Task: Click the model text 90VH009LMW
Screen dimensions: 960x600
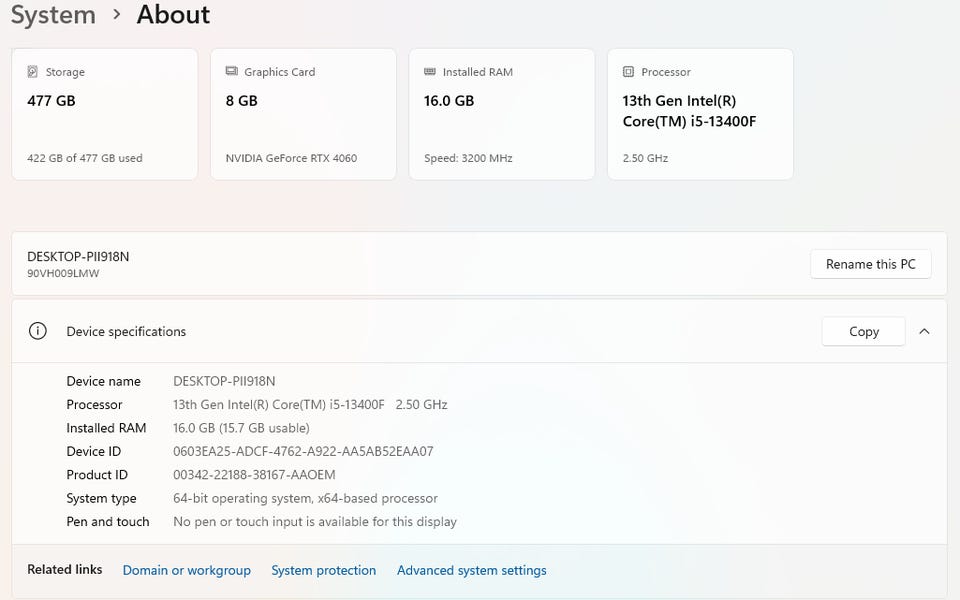Action: [x=63, y=274]
